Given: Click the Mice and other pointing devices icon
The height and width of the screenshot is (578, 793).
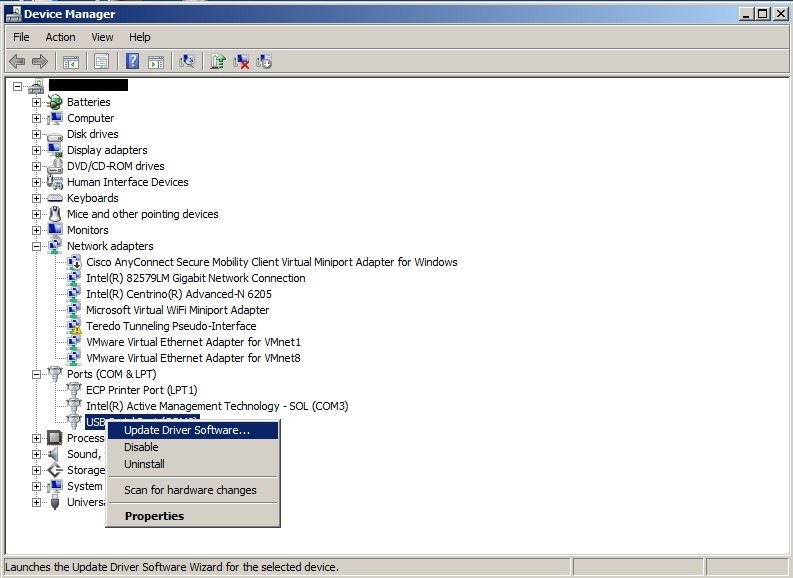Looking at the screenshot, I should (x=55, y=214).
